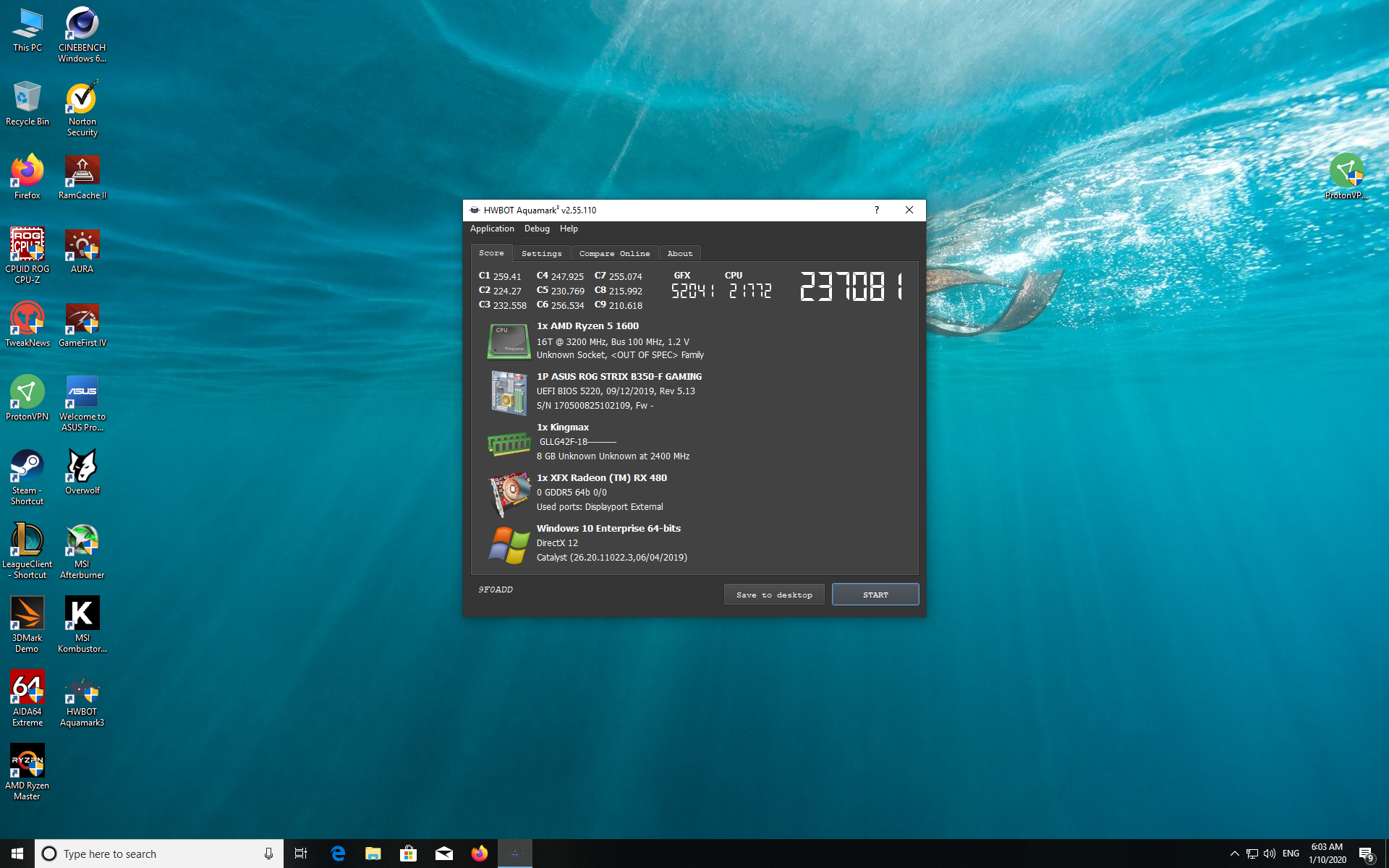Launch AURA lighting shortcut

(x=82, y=251)
